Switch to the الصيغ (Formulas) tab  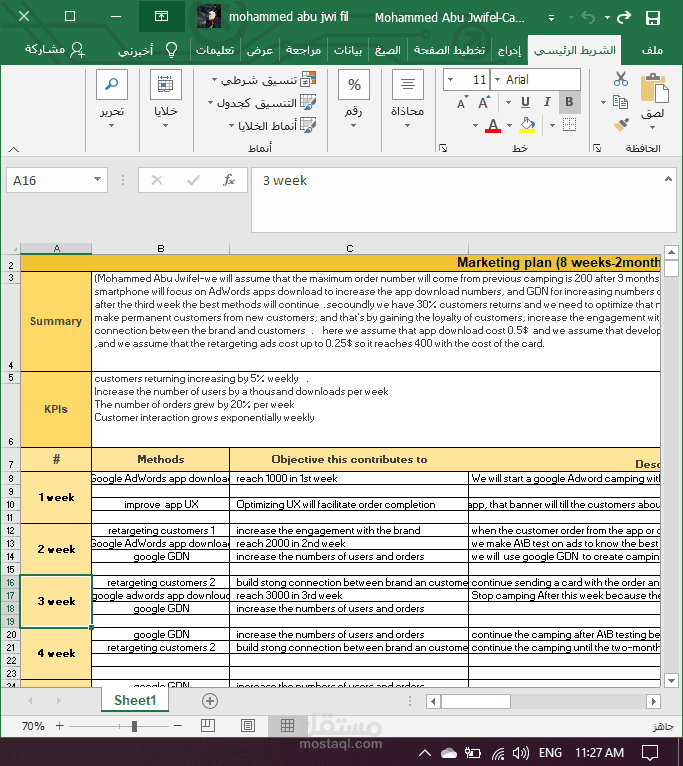coord(388,50)
